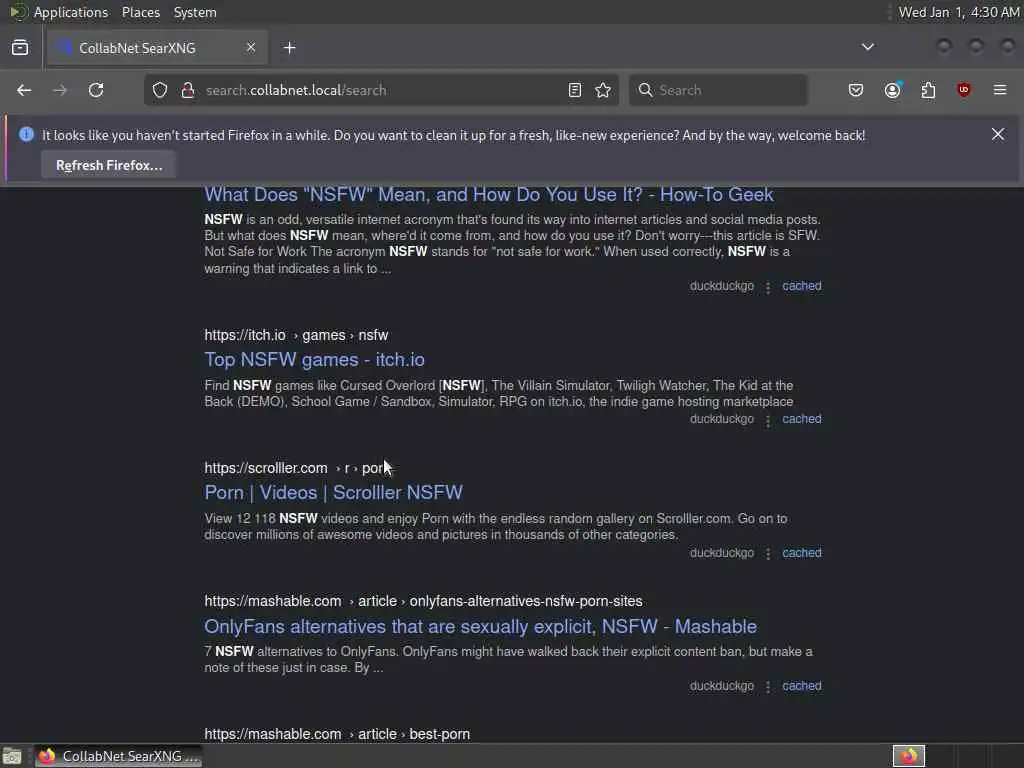Screen dimensions: 1024x768
Task: Reload the current search page
Action: 96,90
